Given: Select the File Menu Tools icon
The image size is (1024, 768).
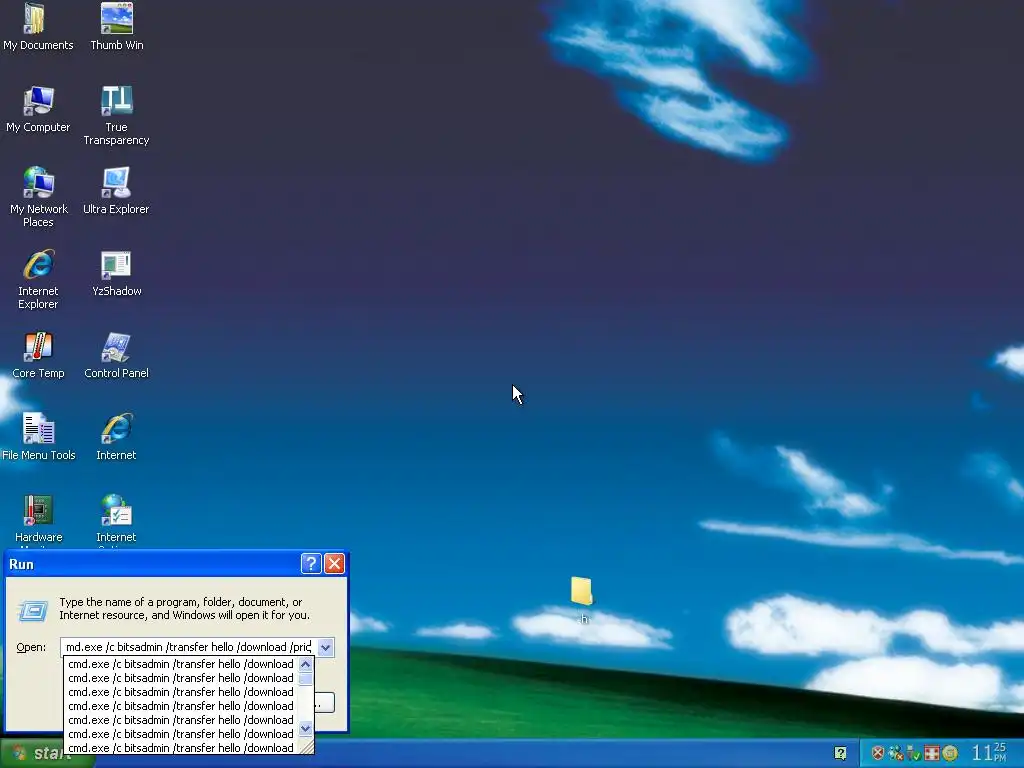Looking at the screenshot, I should [x=38, y=437].
